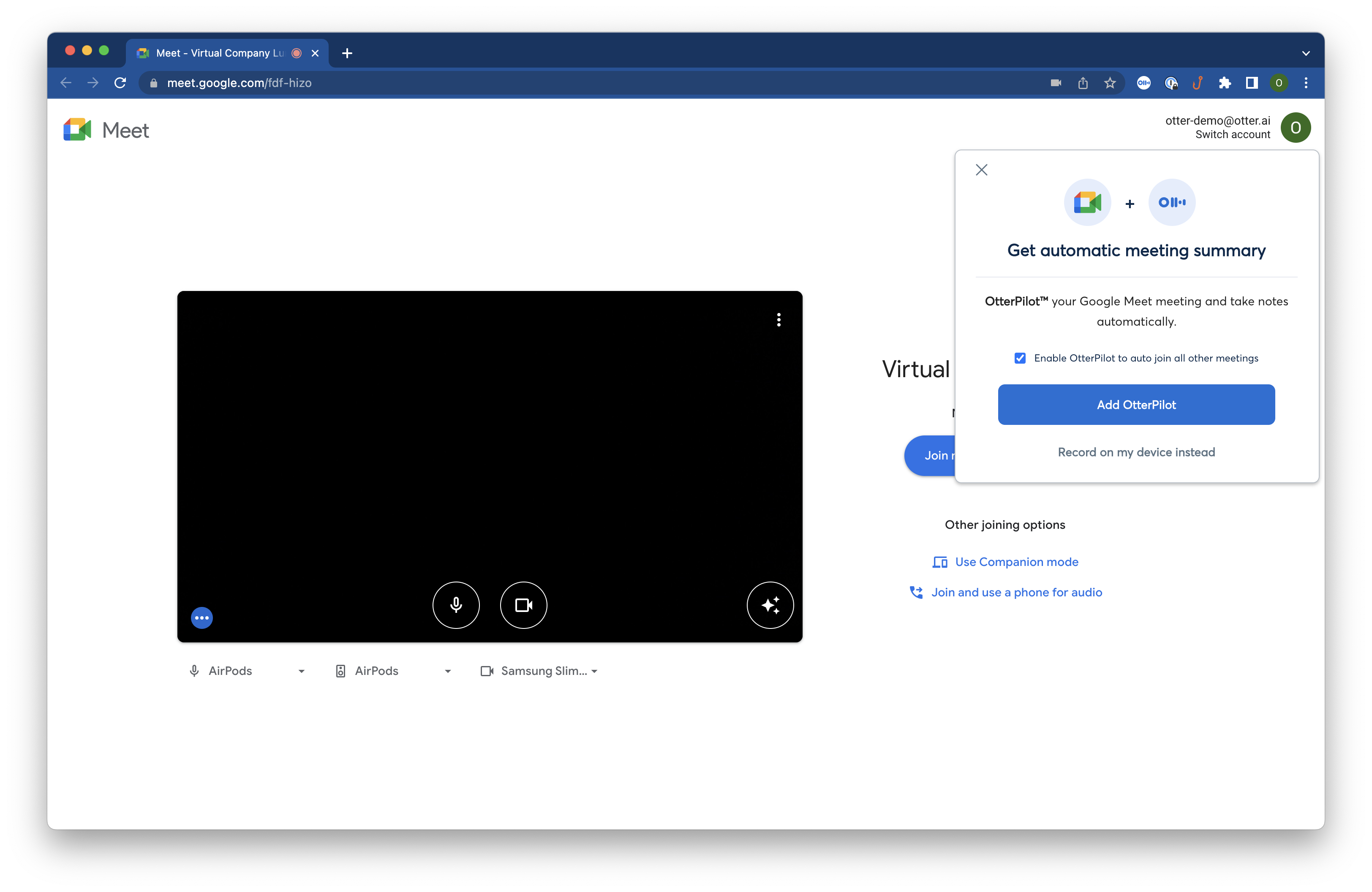Click the Otter.ai extension in the browser toolbar

[1144, 82]
